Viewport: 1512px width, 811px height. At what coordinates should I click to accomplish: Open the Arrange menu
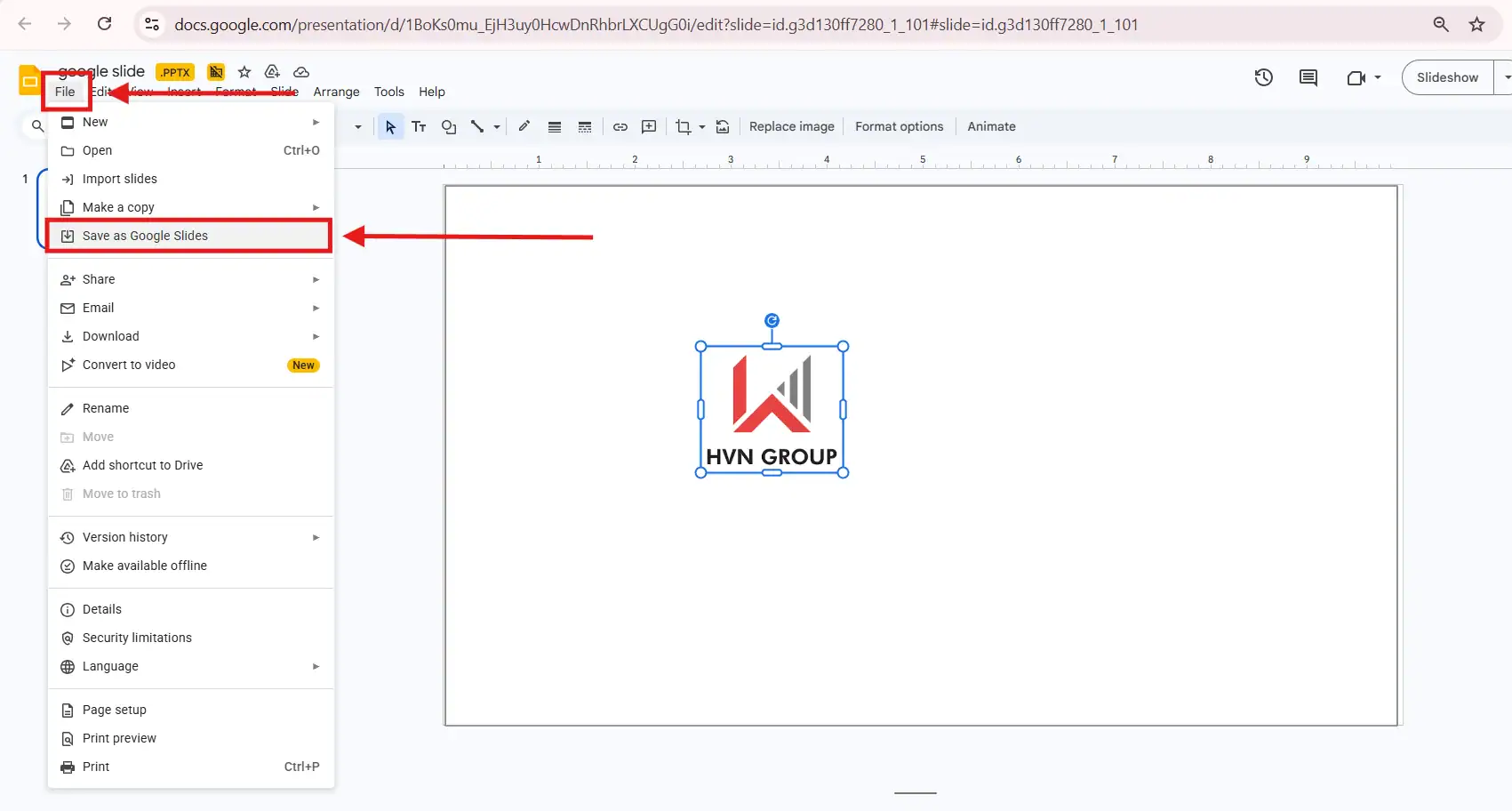[336, 92]
